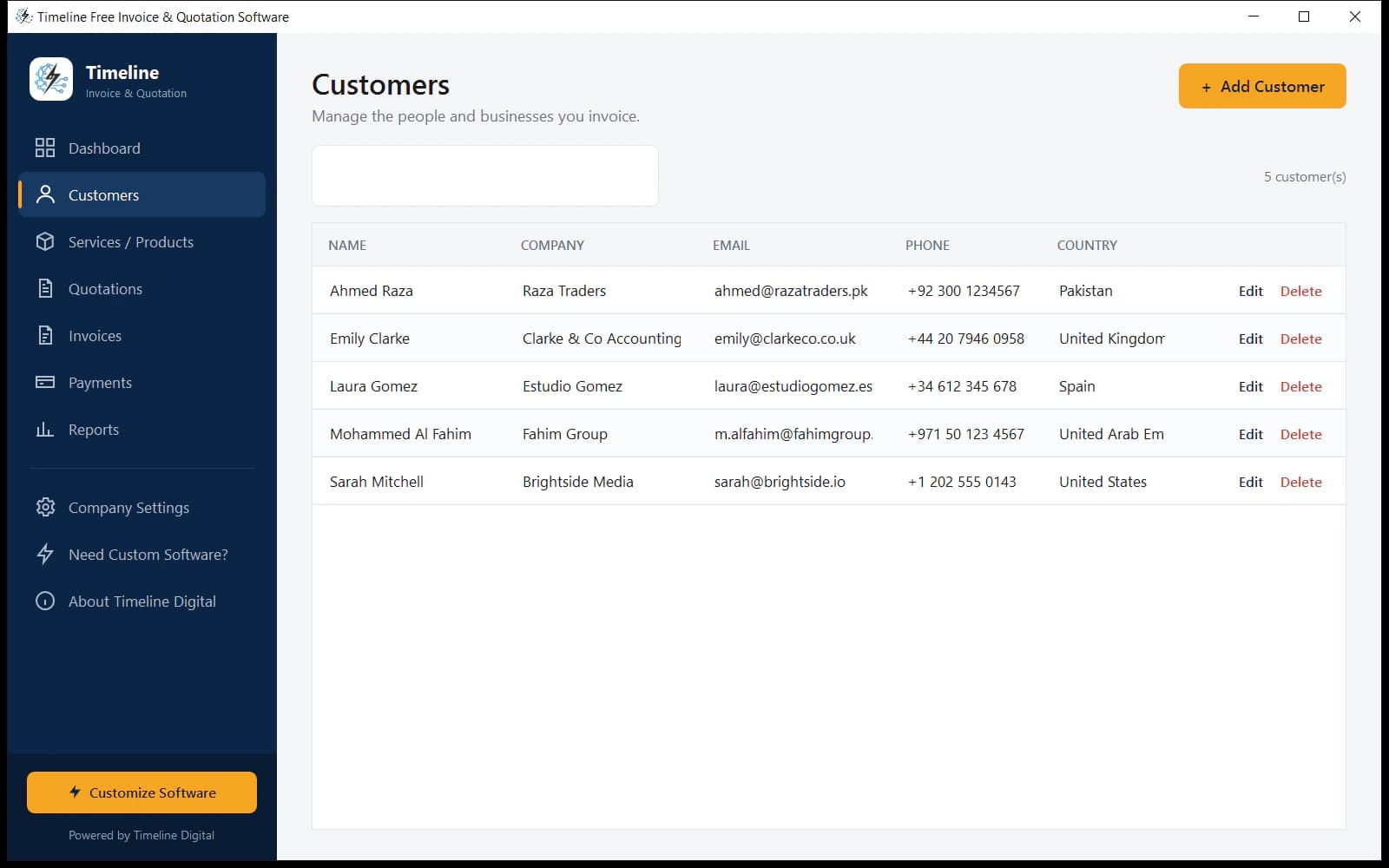Click company Clarke & Co Accounting
This screenshot has height=868, width=1389.
pyautogui.click(x=602, y=339)
